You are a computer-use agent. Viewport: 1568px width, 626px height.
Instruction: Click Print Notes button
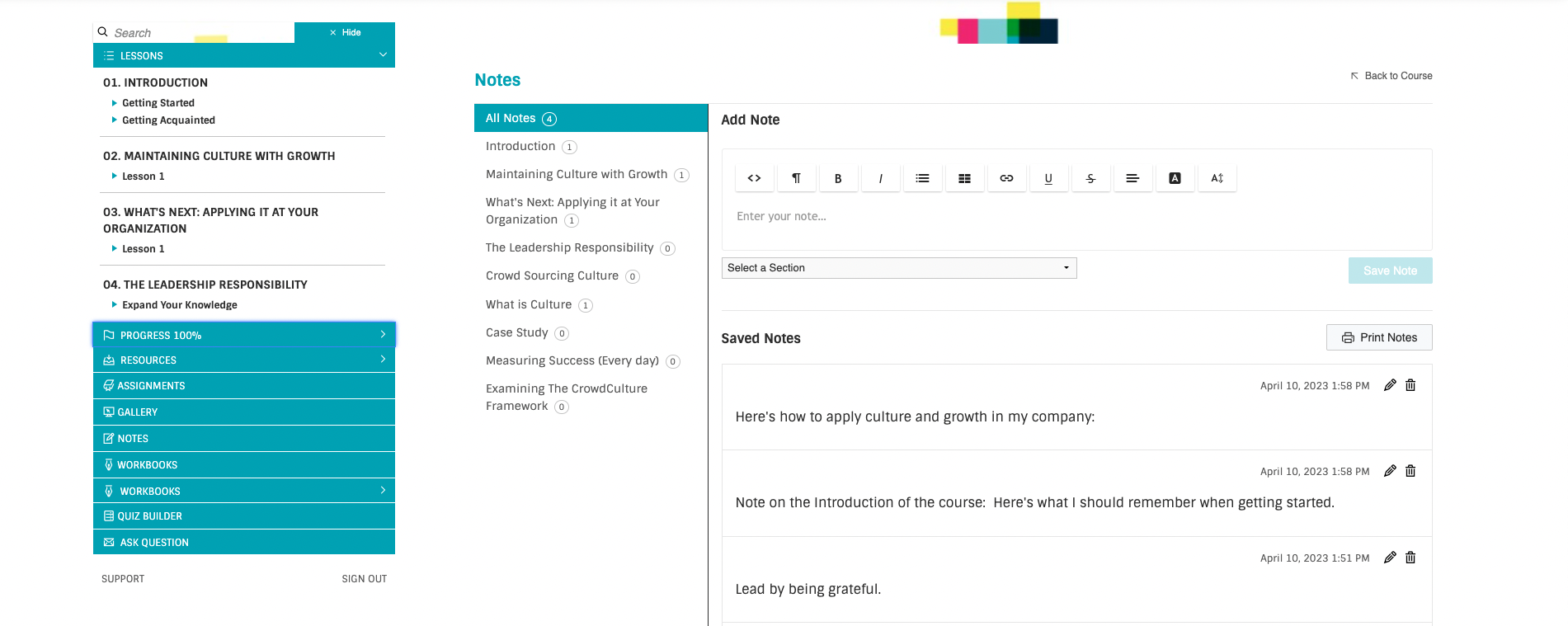[1379, 337]
